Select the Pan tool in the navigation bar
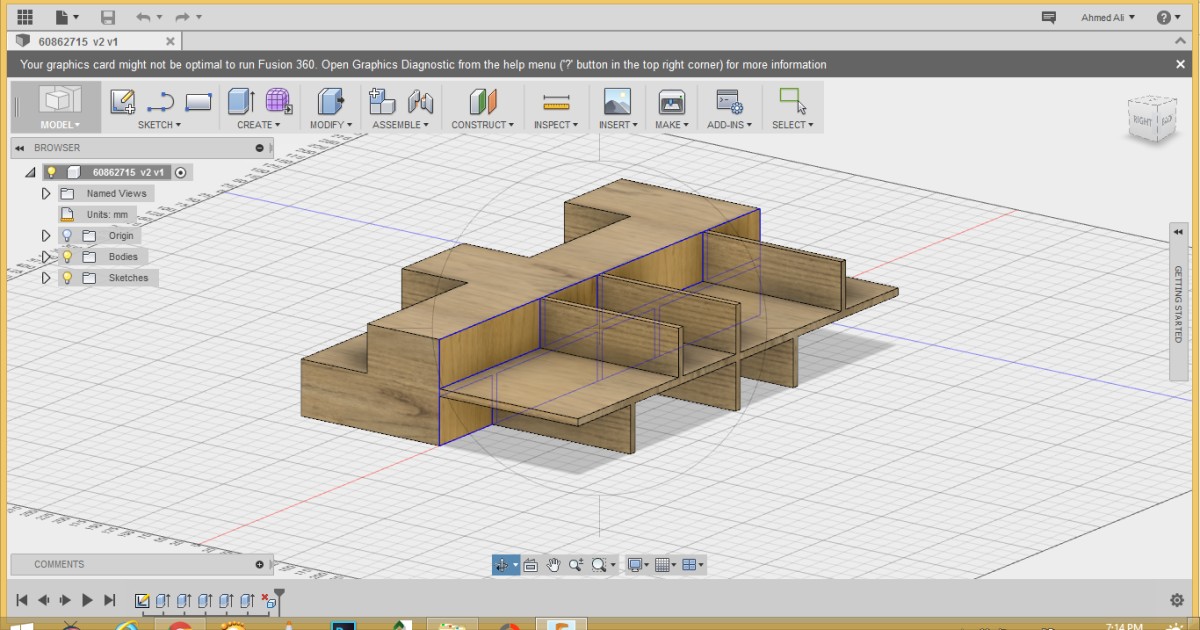 [553, 564]
